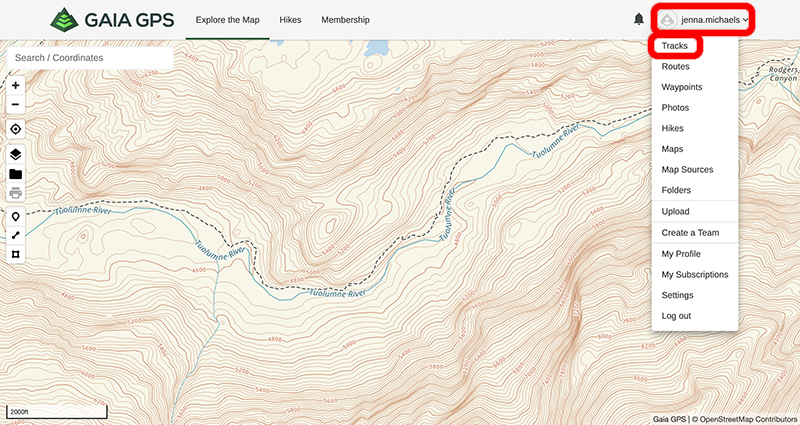
Task: Open Settings from the account menu
Action: 677,295
